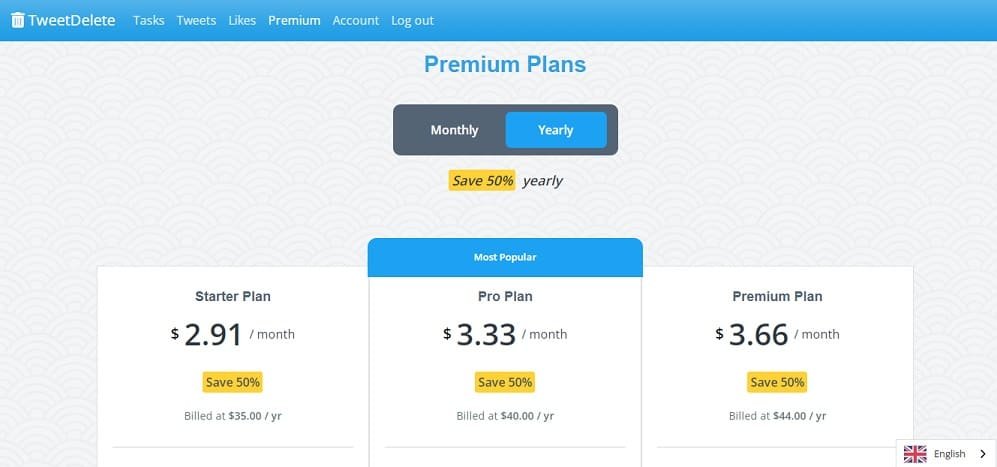Select the Premium nav item
This screenshot has height=467, width=997.
(x=294, y=20)
